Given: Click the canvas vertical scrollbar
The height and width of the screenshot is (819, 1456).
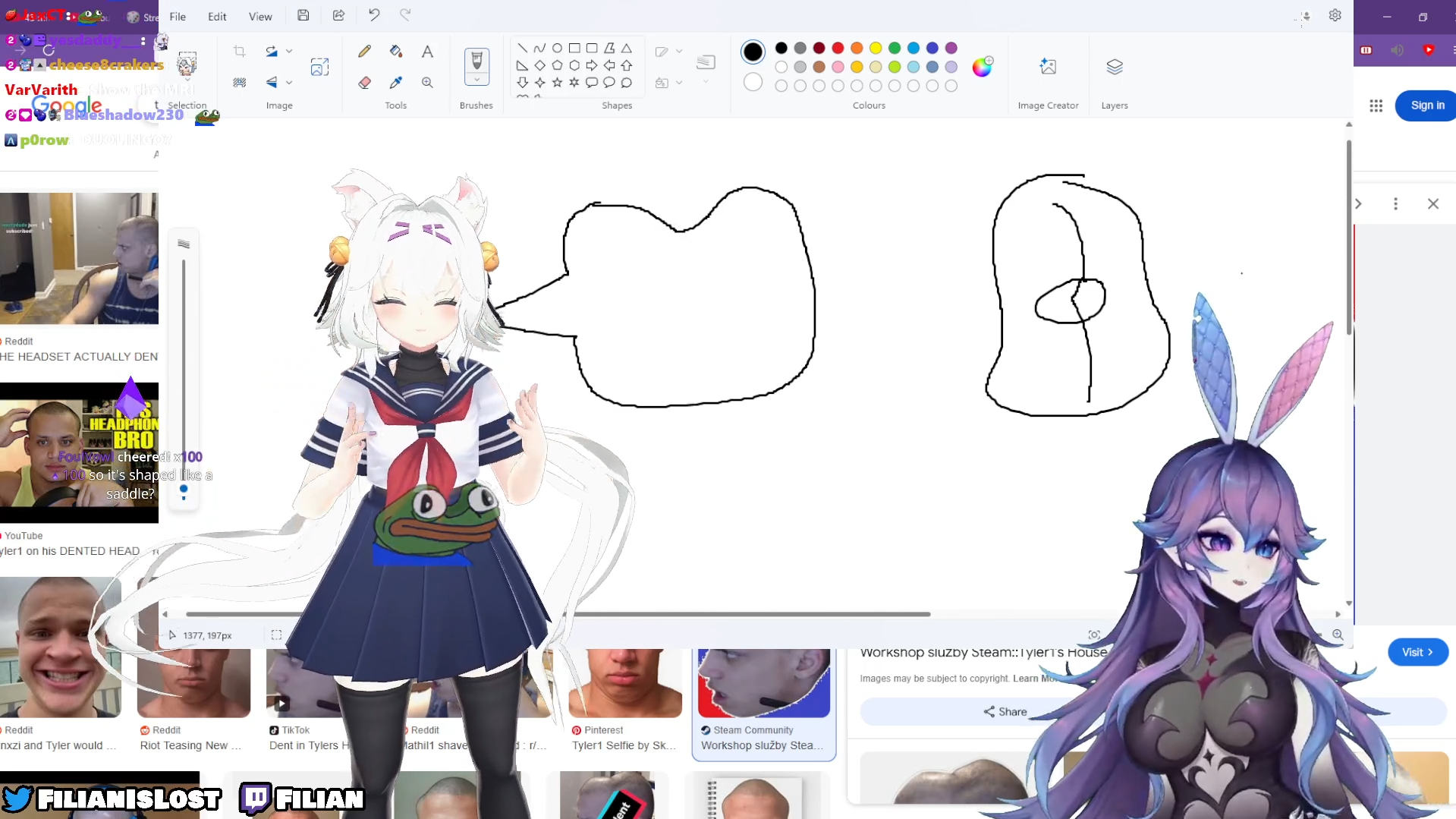Looking at the screenshot, I should [x=1349, y=237].
